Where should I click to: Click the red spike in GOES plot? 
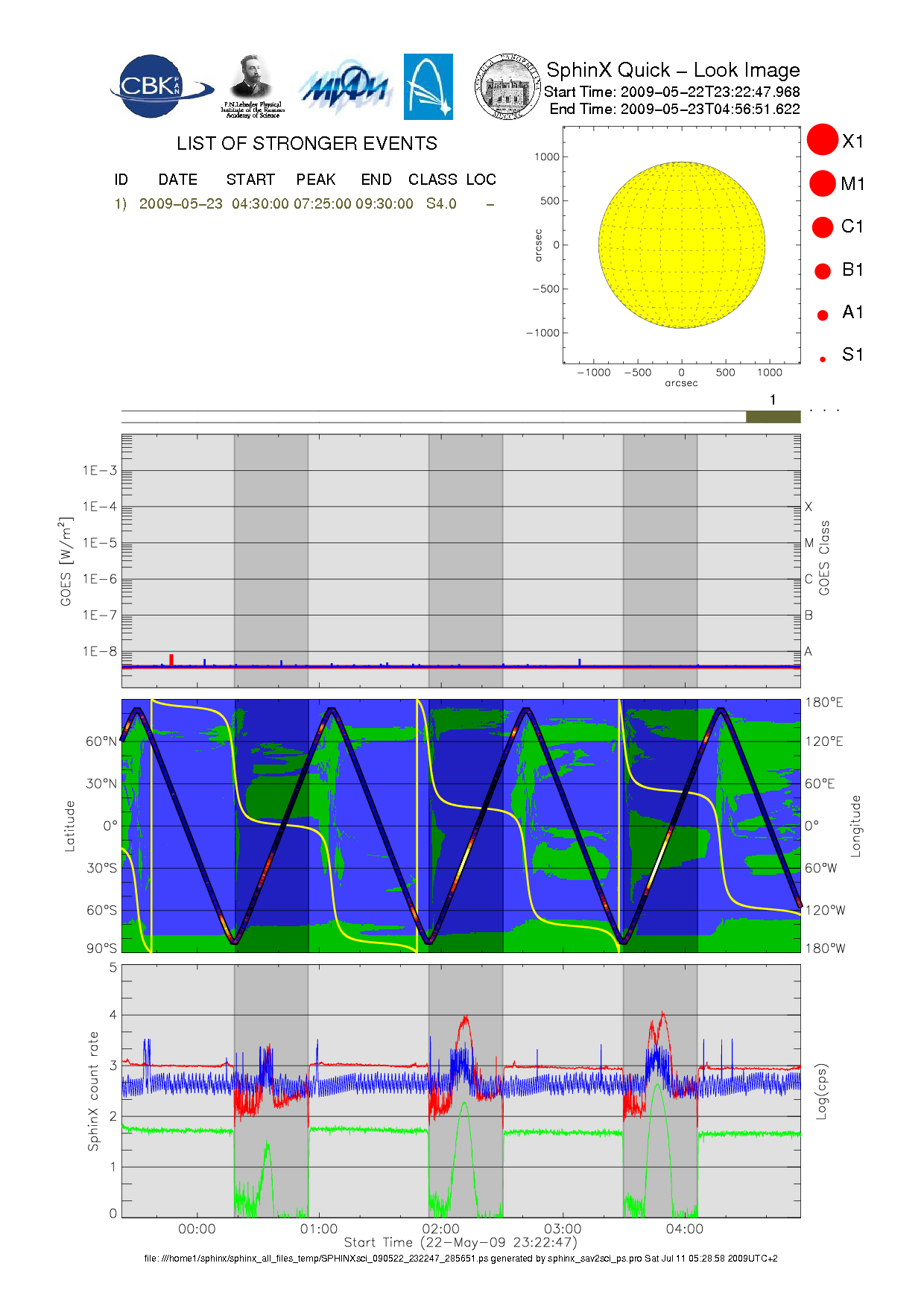(x=171, y=659)
